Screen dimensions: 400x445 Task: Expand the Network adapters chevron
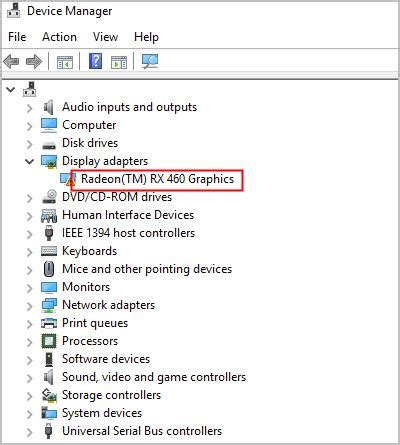coord(30,306)
